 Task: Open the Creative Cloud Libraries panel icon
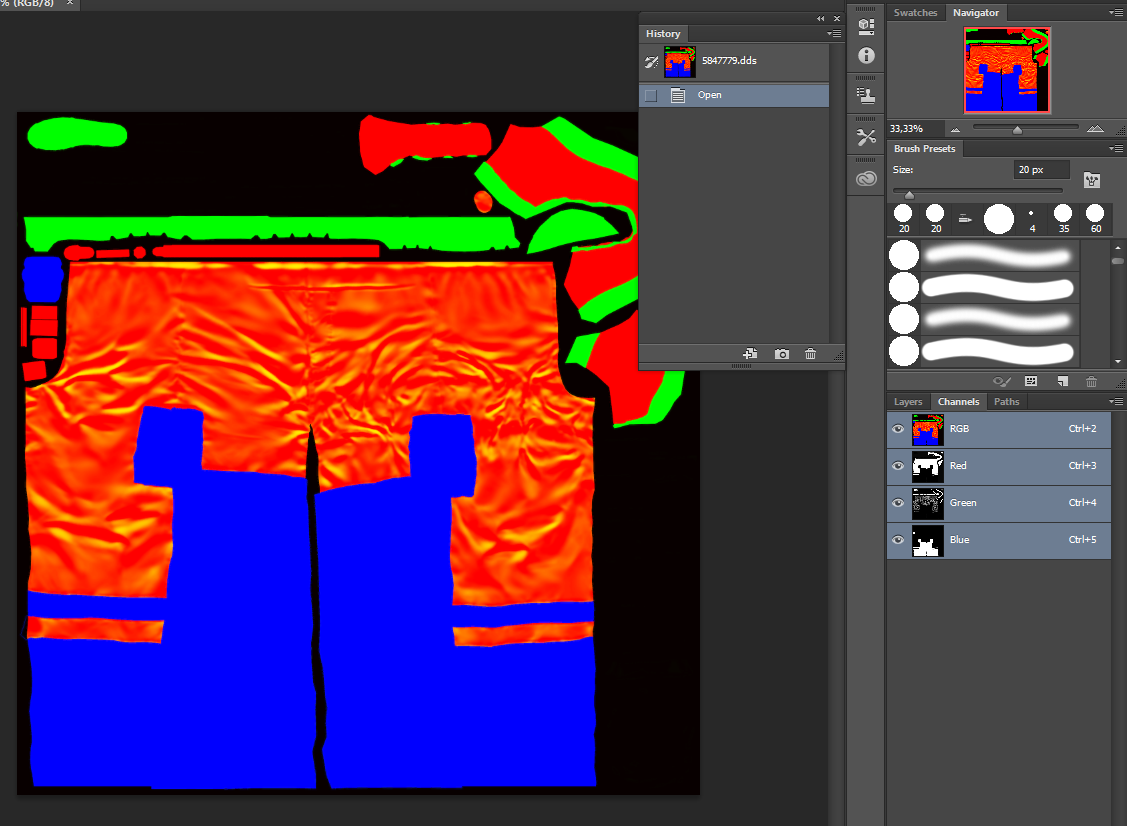coord(866,179)
